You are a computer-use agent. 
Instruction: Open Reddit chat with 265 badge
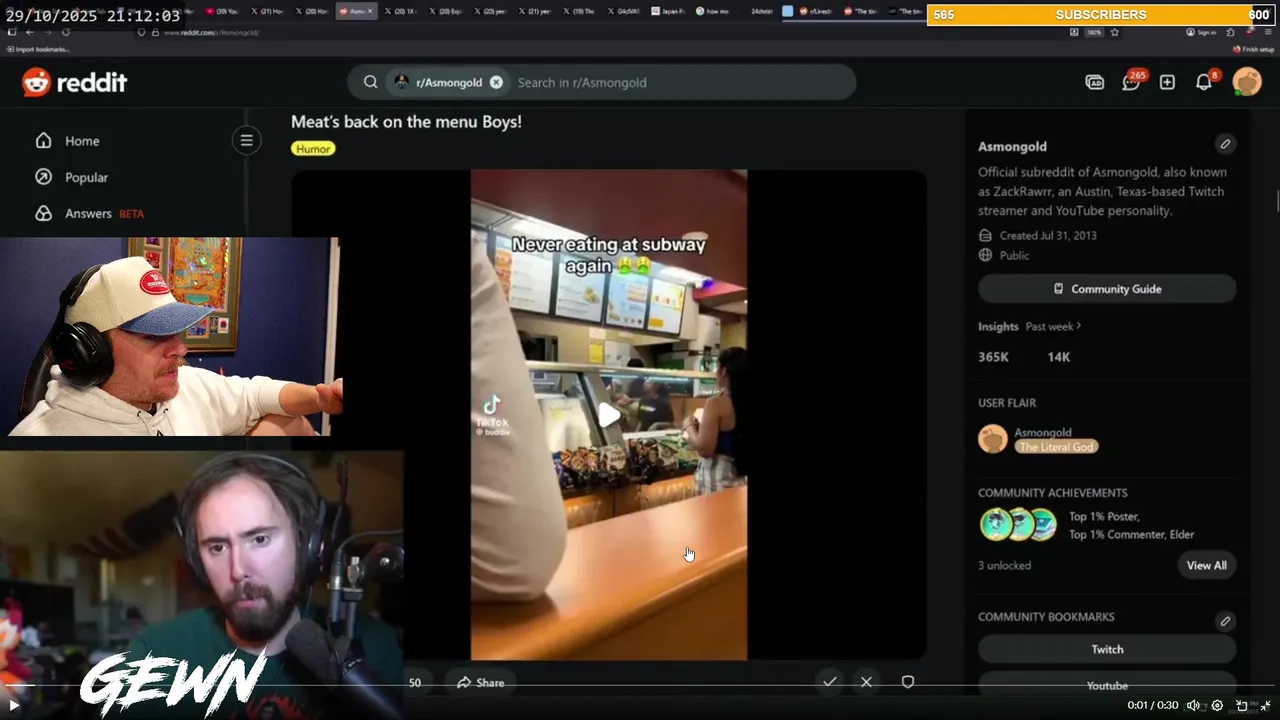pos(1131,82)
